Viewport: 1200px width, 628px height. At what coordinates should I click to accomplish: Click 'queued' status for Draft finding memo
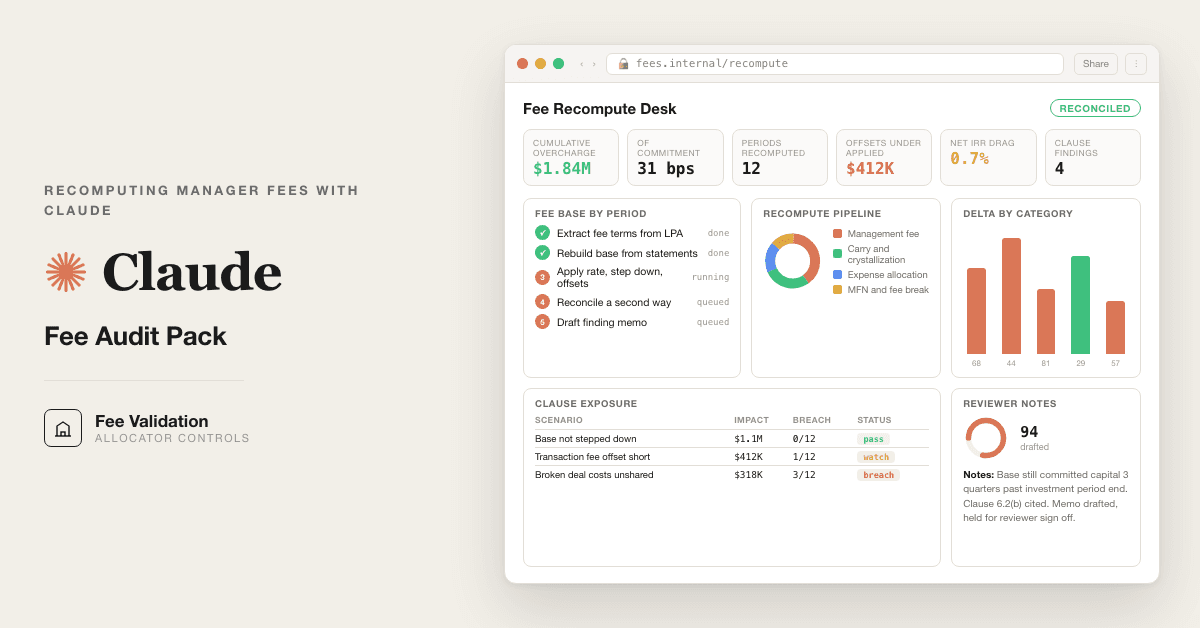point(713,322)
